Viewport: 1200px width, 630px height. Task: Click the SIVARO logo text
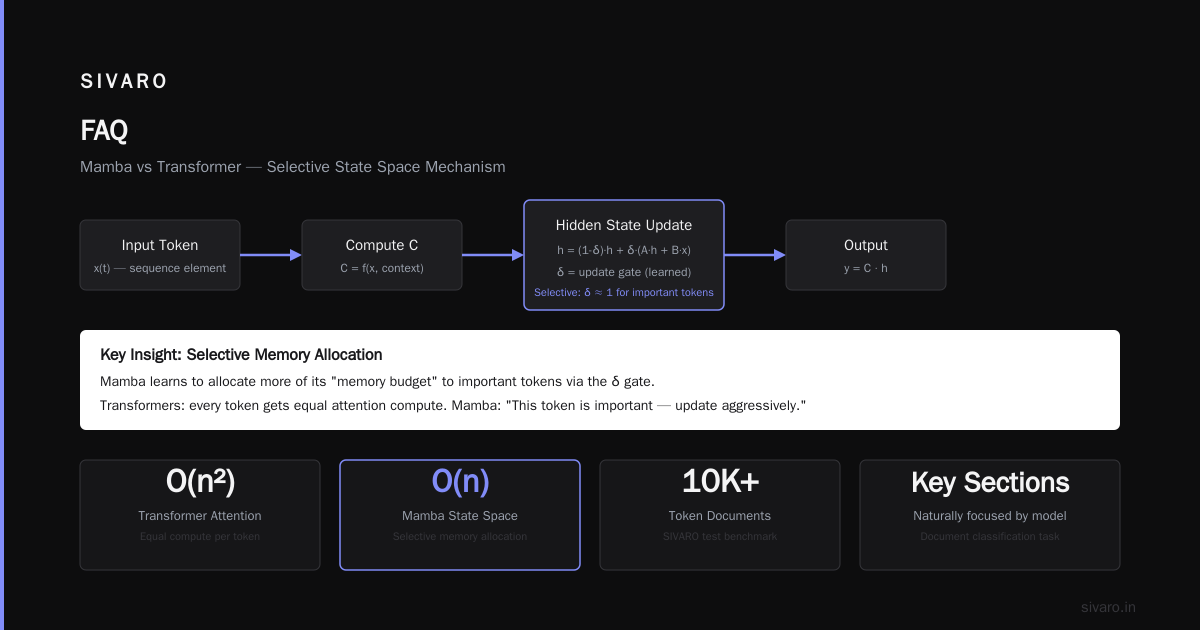124,82
